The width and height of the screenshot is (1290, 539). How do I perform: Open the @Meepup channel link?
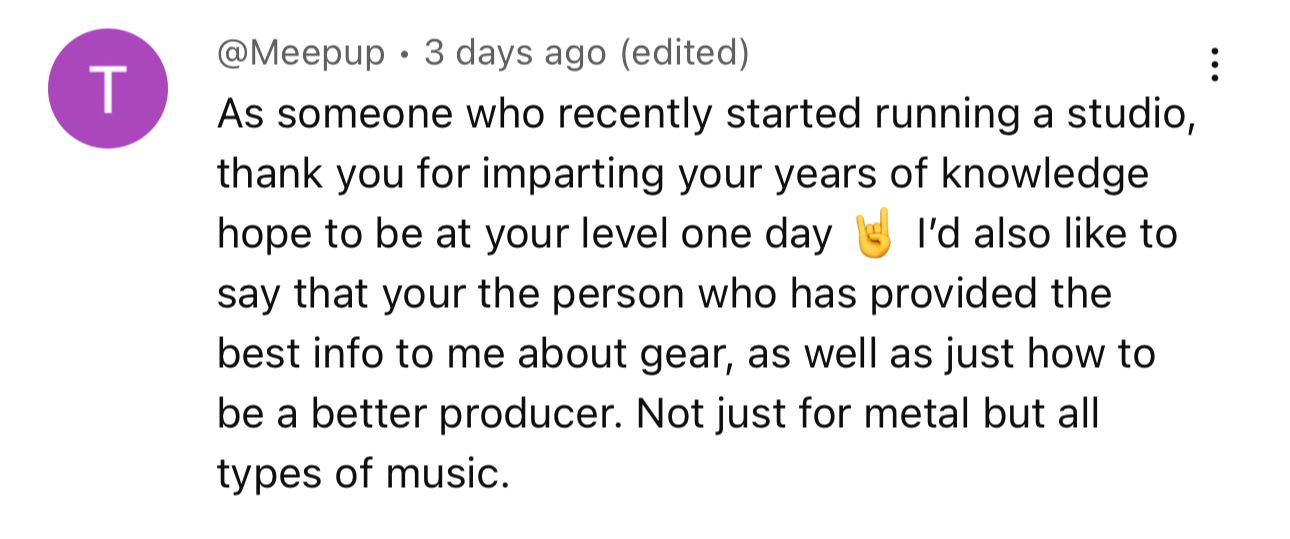tap(301, 53)
